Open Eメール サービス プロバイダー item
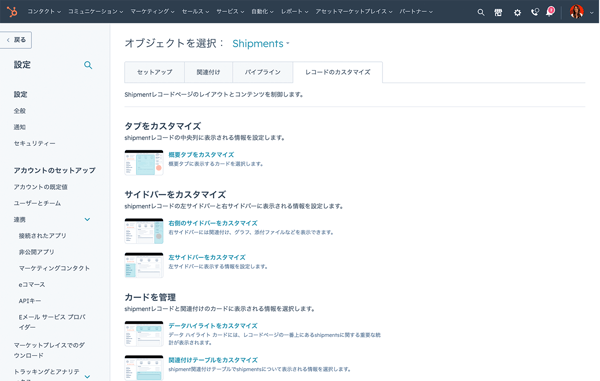Viewport: 600px width, 381px height. [52, 322]
